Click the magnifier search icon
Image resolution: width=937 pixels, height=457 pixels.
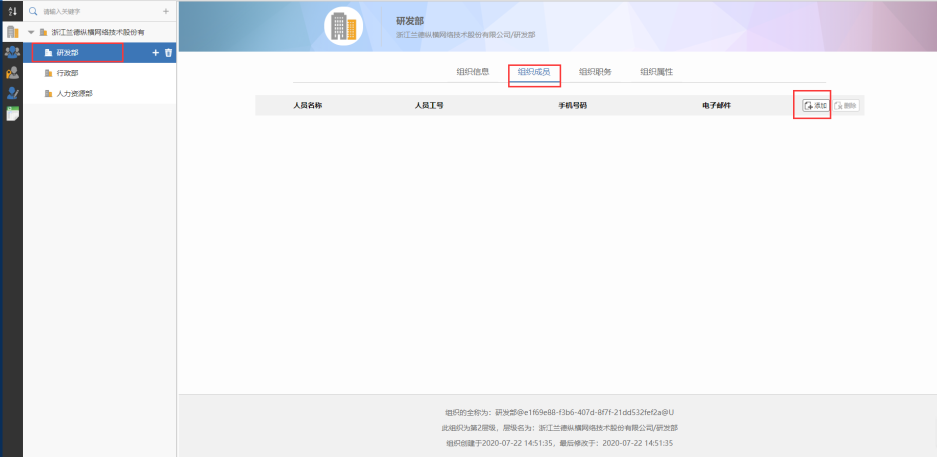(34, 11)
